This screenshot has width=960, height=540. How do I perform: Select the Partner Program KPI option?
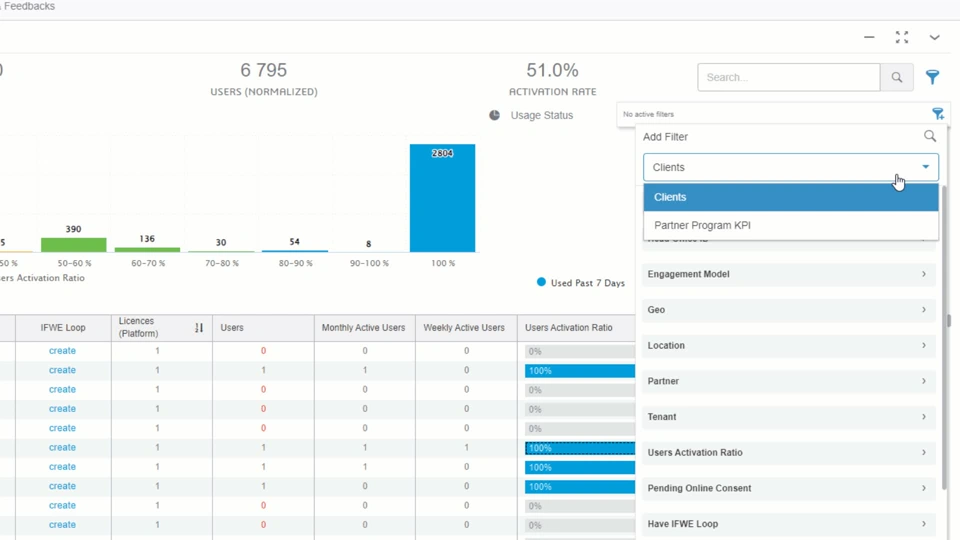790,225
